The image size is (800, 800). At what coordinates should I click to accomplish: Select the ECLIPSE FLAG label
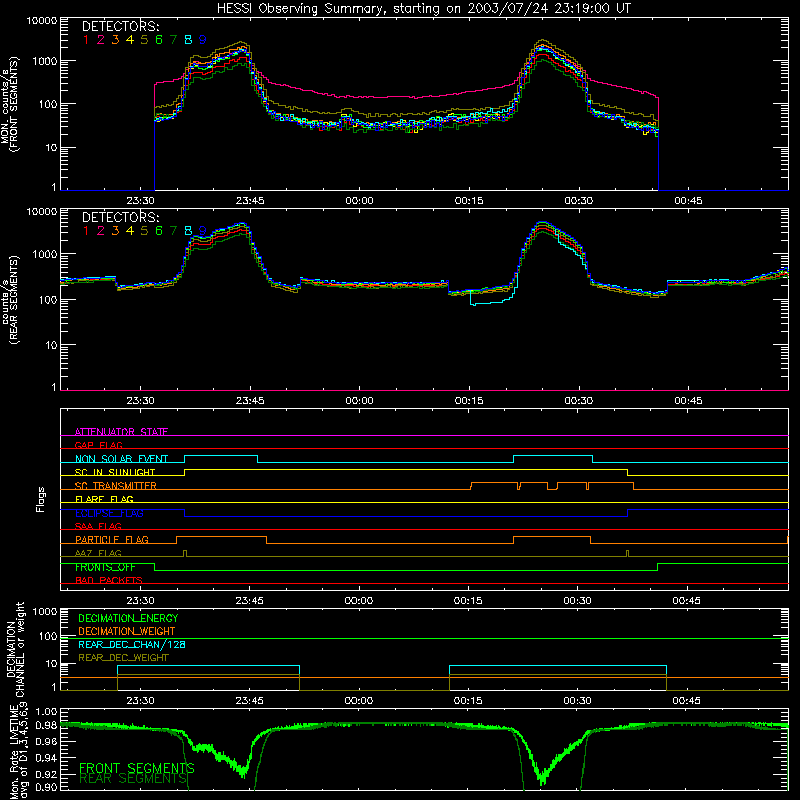point(109,513)
